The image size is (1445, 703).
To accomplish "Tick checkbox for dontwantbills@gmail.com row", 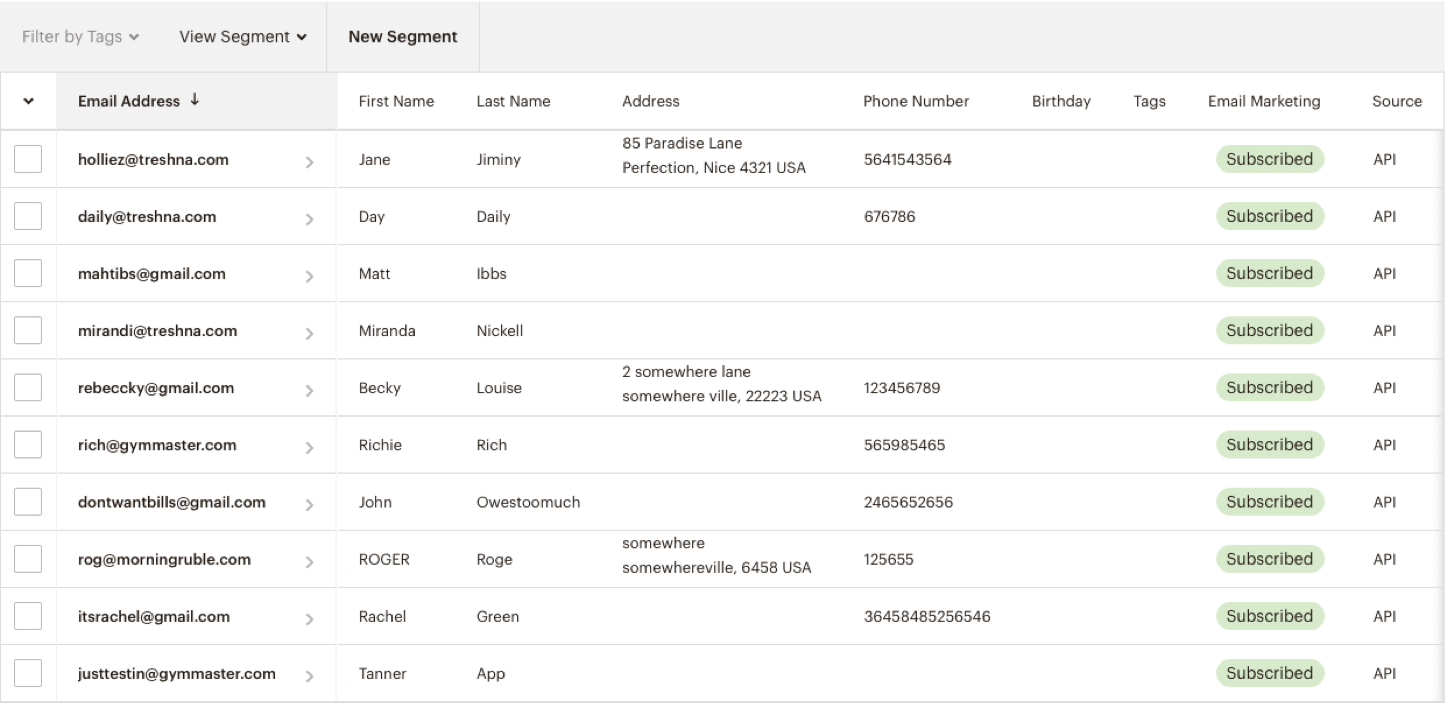I will (x=28, y=502).
